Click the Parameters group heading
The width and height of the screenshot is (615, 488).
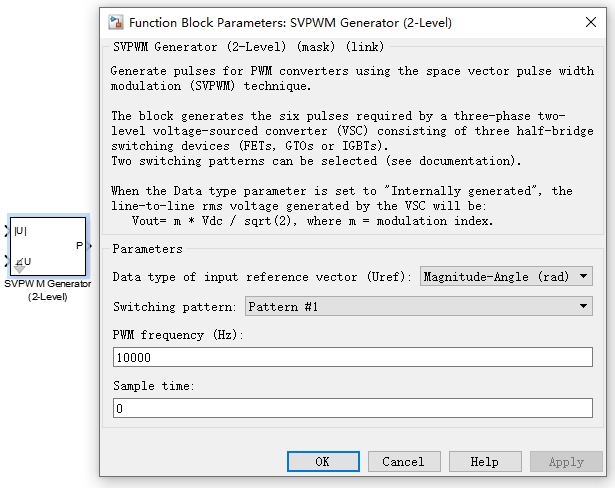pos(147,249)
